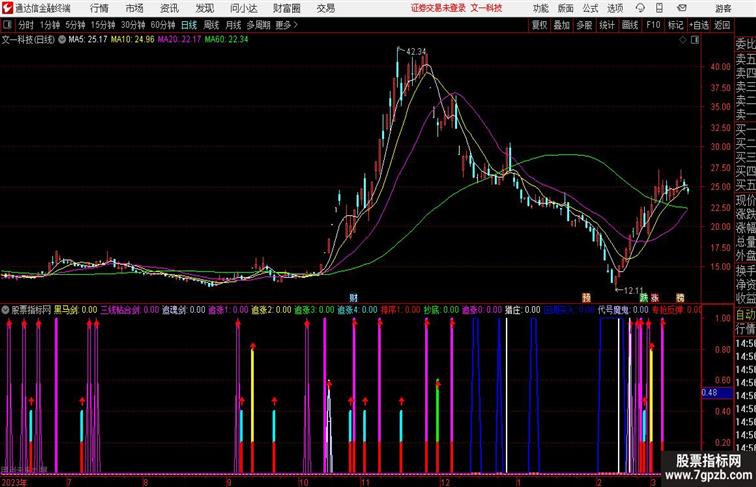The height and width of the screenshot is (487, 756).
Task: Open the 财富圈 menu
Action: (x=286, y=8)
